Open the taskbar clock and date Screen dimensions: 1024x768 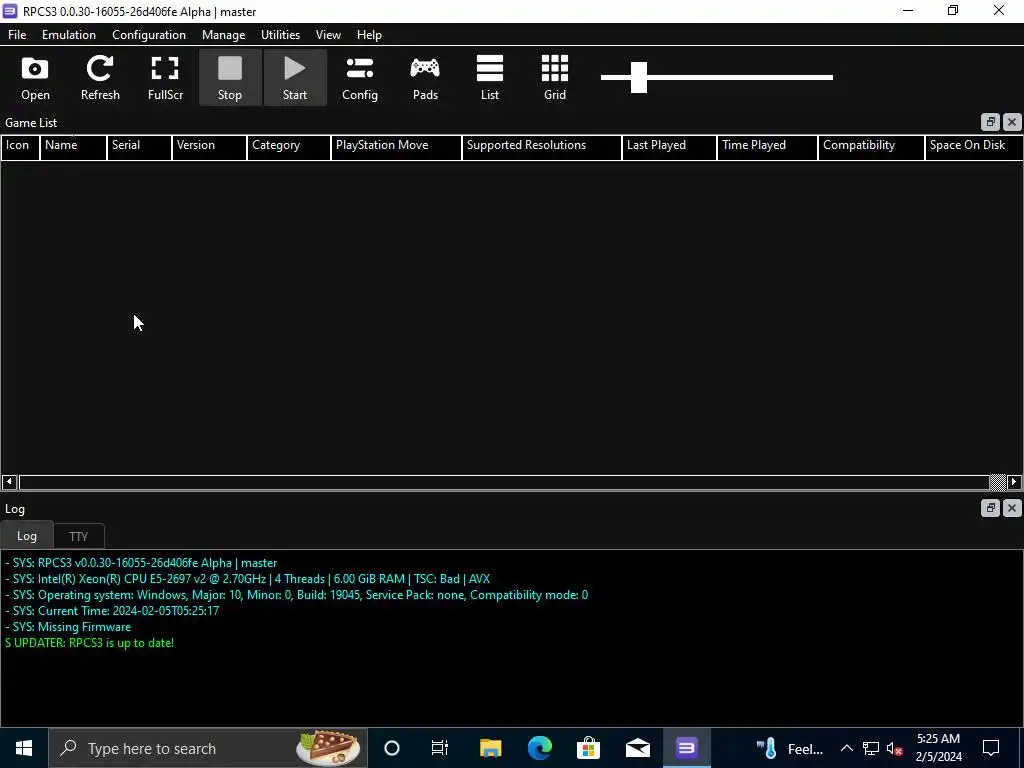[938, 748]
